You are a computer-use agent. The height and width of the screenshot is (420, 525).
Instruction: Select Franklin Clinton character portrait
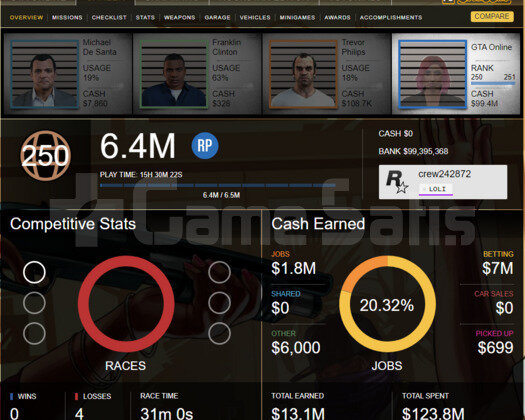pos(174,74)
